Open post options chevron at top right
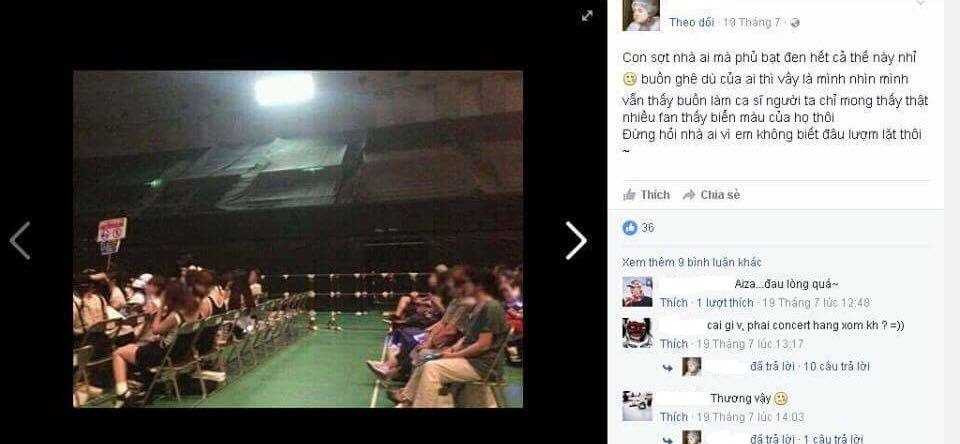The image size is (960, 444). (920, 3)
